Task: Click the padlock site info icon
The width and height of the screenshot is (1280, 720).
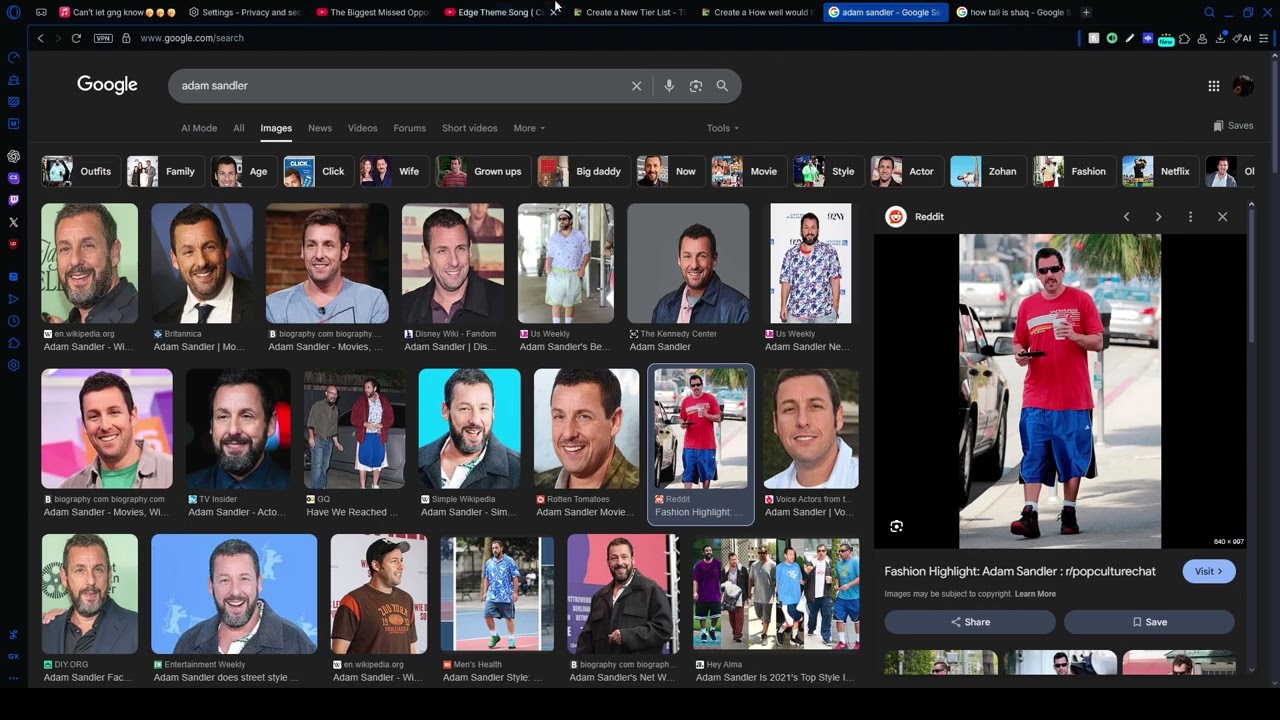Action: pos(126,38)
